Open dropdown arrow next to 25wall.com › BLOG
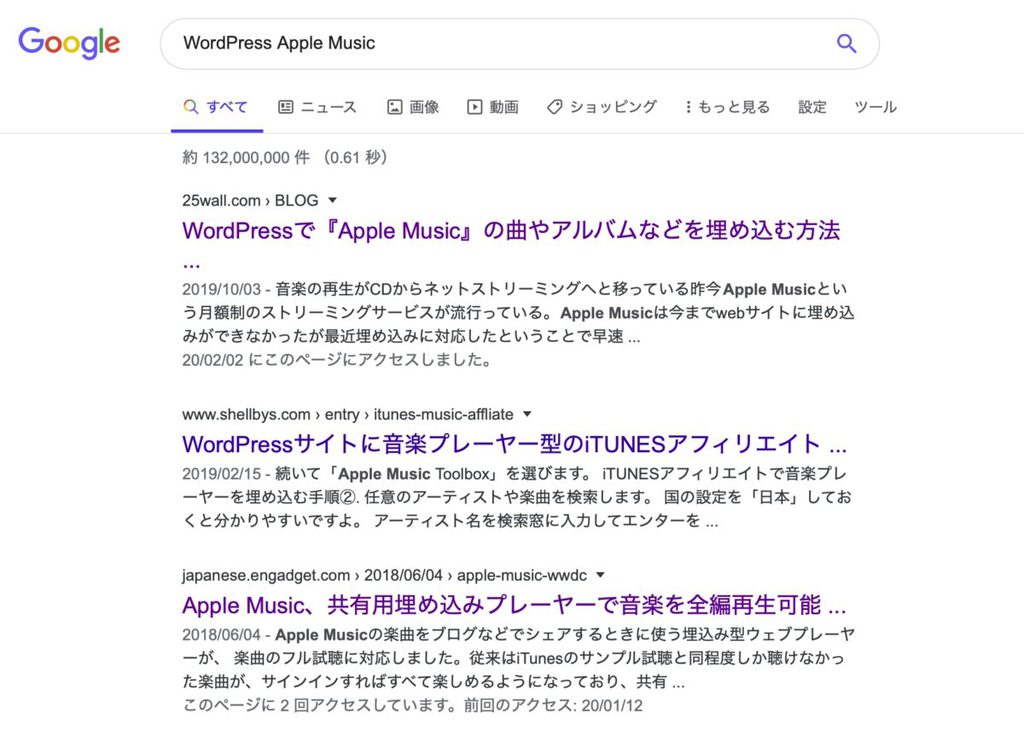 [332, 200]
